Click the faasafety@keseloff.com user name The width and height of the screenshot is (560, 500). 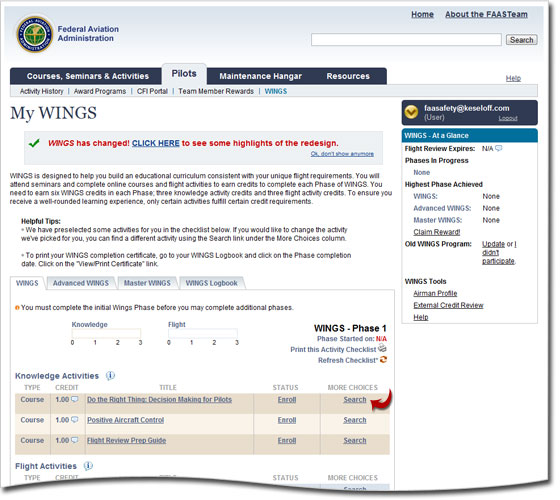tap(466, 108)
